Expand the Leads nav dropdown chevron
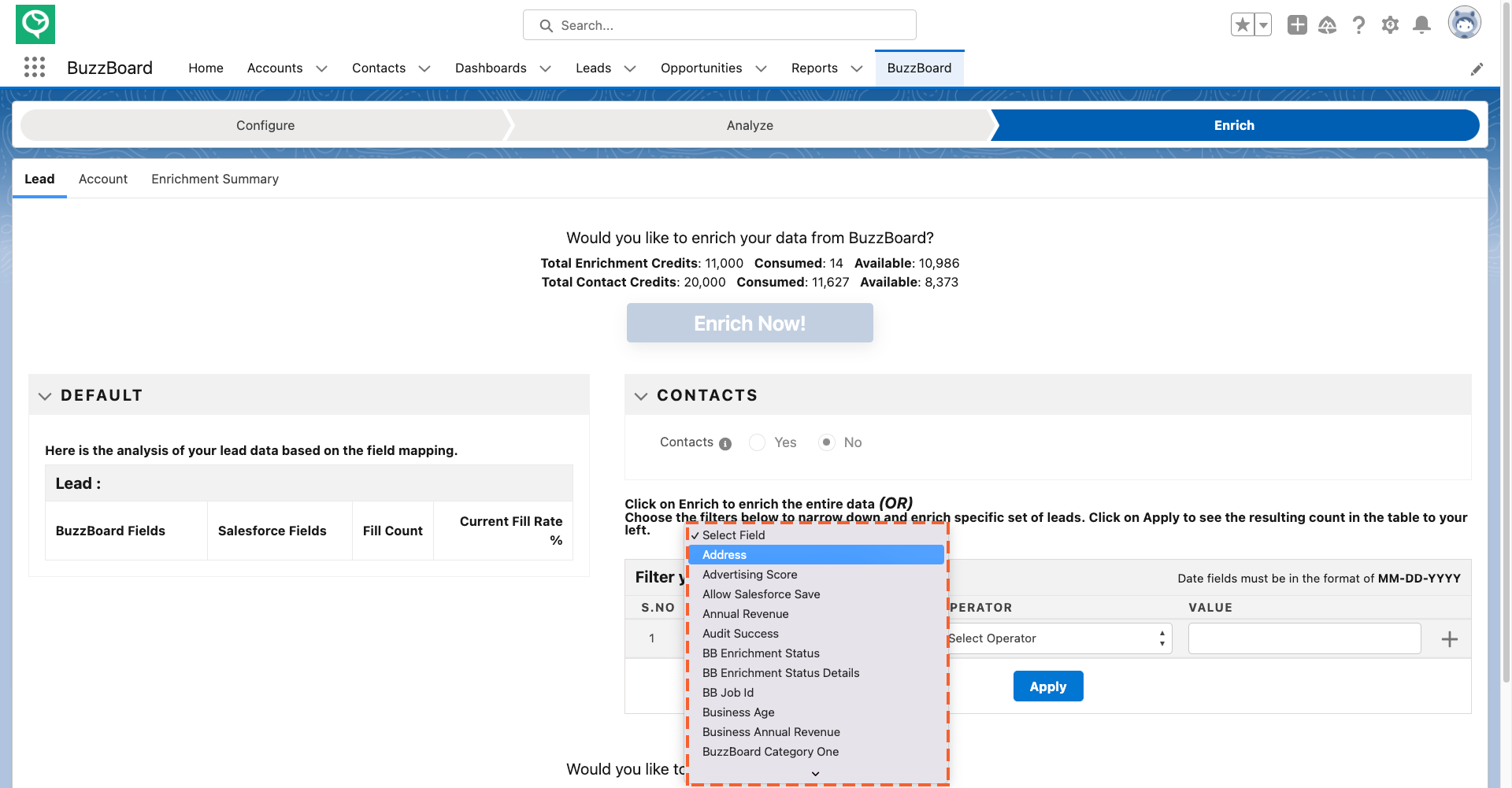1512x788 pixels. click(630, 68)
